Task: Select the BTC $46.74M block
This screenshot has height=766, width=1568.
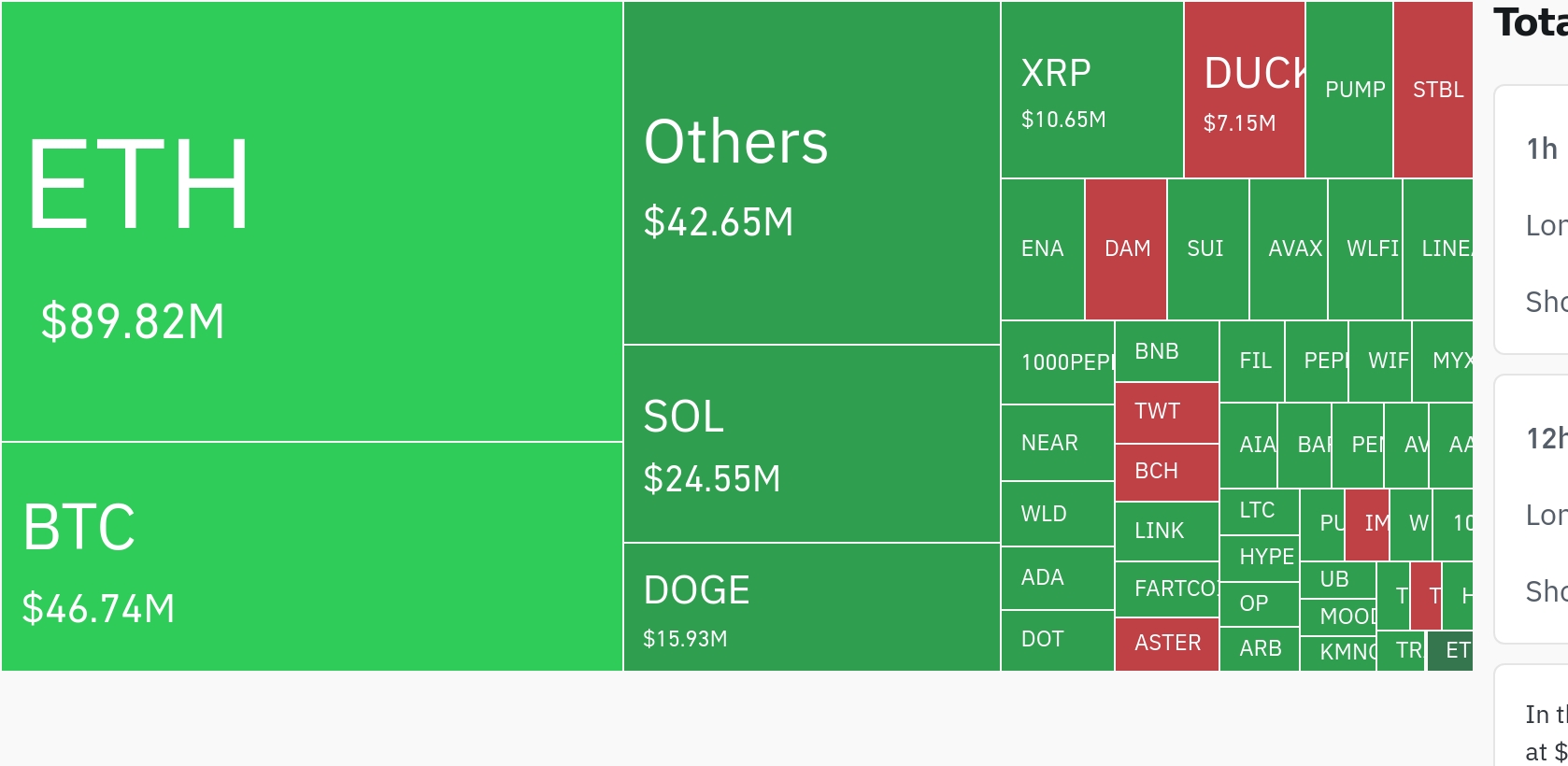Action: (x=311, y=557)
